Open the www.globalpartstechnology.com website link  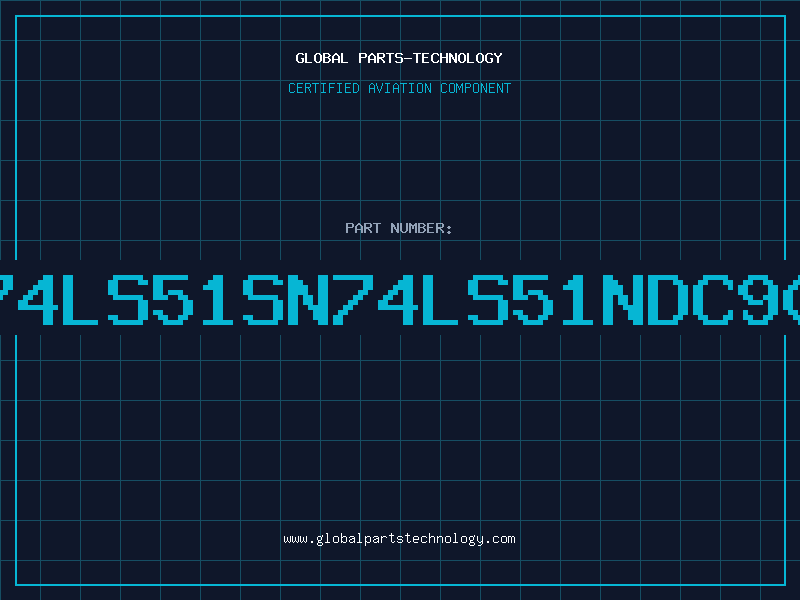click(x=399, y=539)
